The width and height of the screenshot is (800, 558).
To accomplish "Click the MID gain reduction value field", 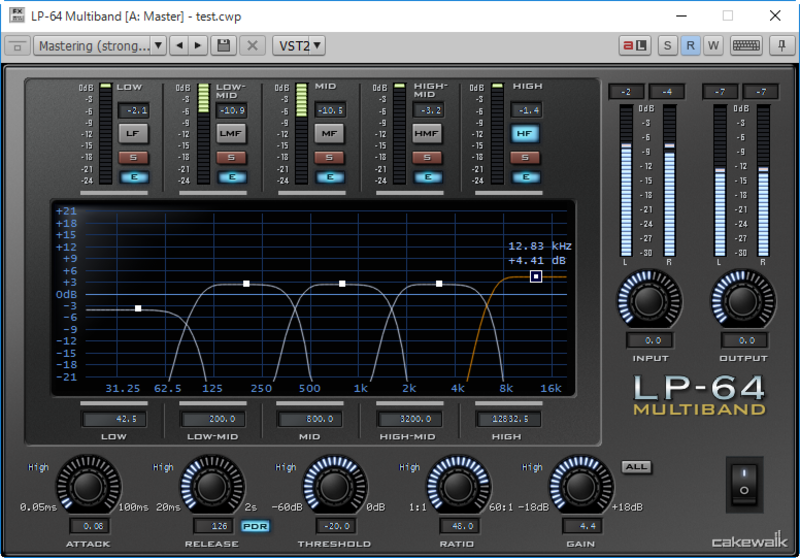I will tap(331, 110).
